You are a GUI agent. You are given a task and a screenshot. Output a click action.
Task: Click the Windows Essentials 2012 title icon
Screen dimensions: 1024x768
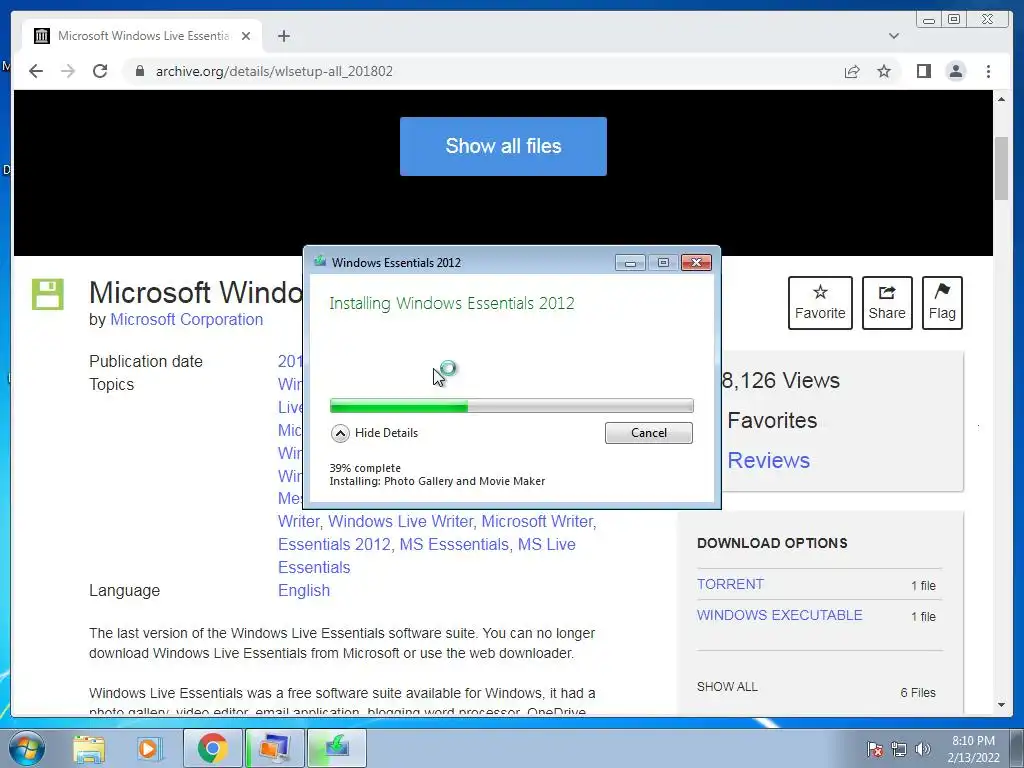(320, 262)
